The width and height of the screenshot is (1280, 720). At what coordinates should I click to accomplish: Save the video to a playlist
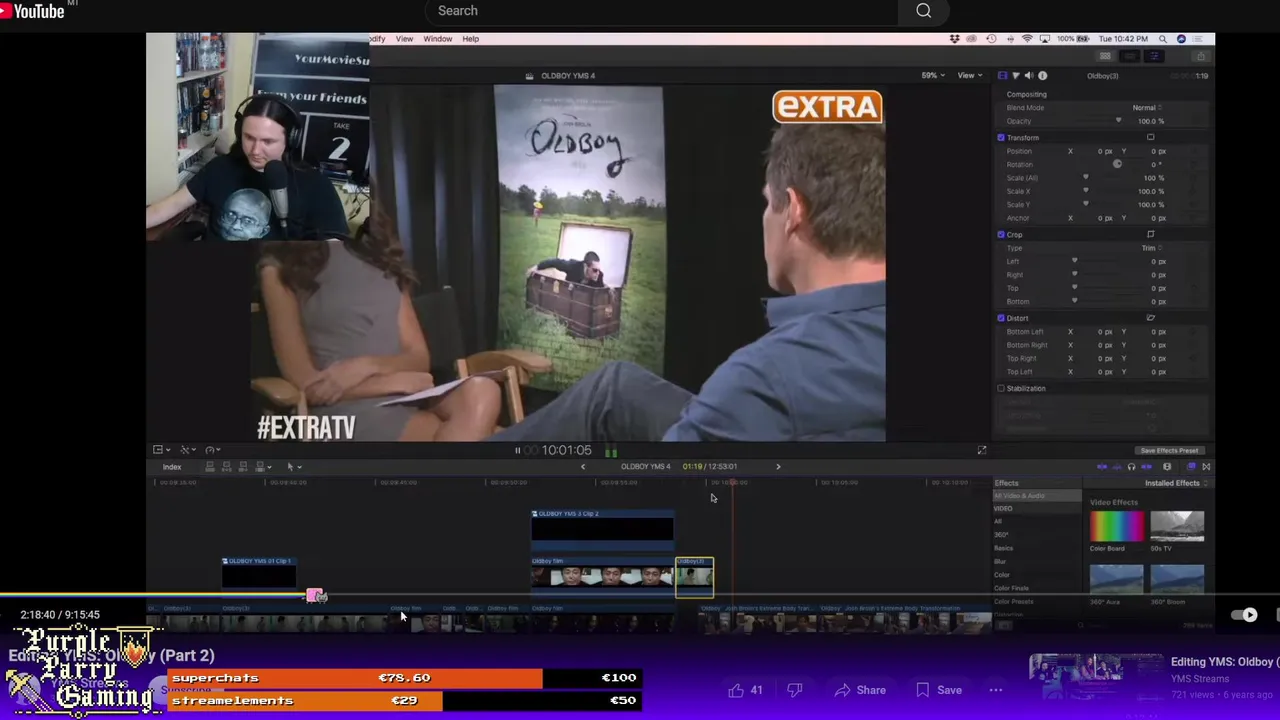(939, 690)
